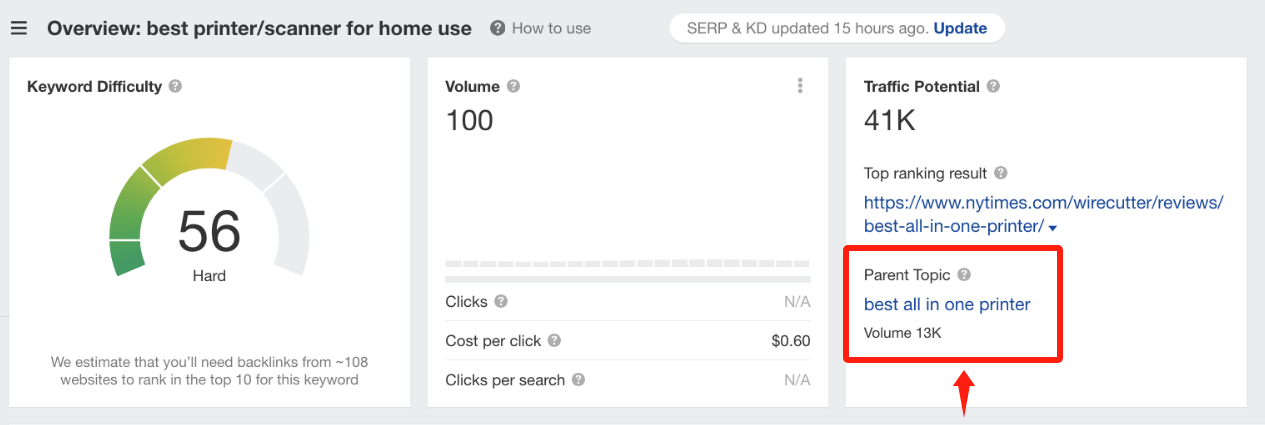Click the help icon next to Clicks
Image resolution: width=1265 pixels, height=425 pixels.
pos(501,301)
